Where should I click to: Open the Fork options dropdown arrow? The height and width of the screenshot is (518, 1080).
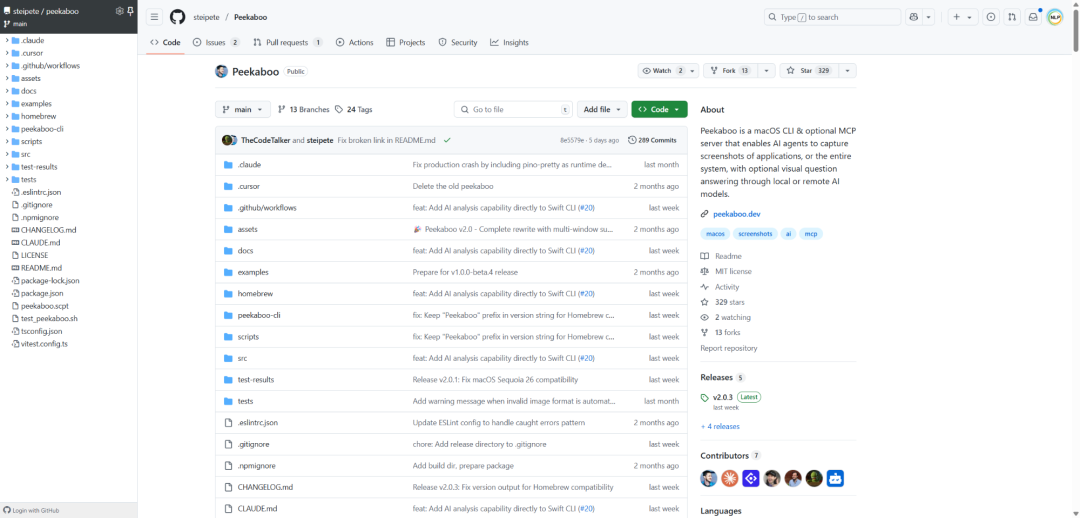pyautogui.click(x=767, y=70)
